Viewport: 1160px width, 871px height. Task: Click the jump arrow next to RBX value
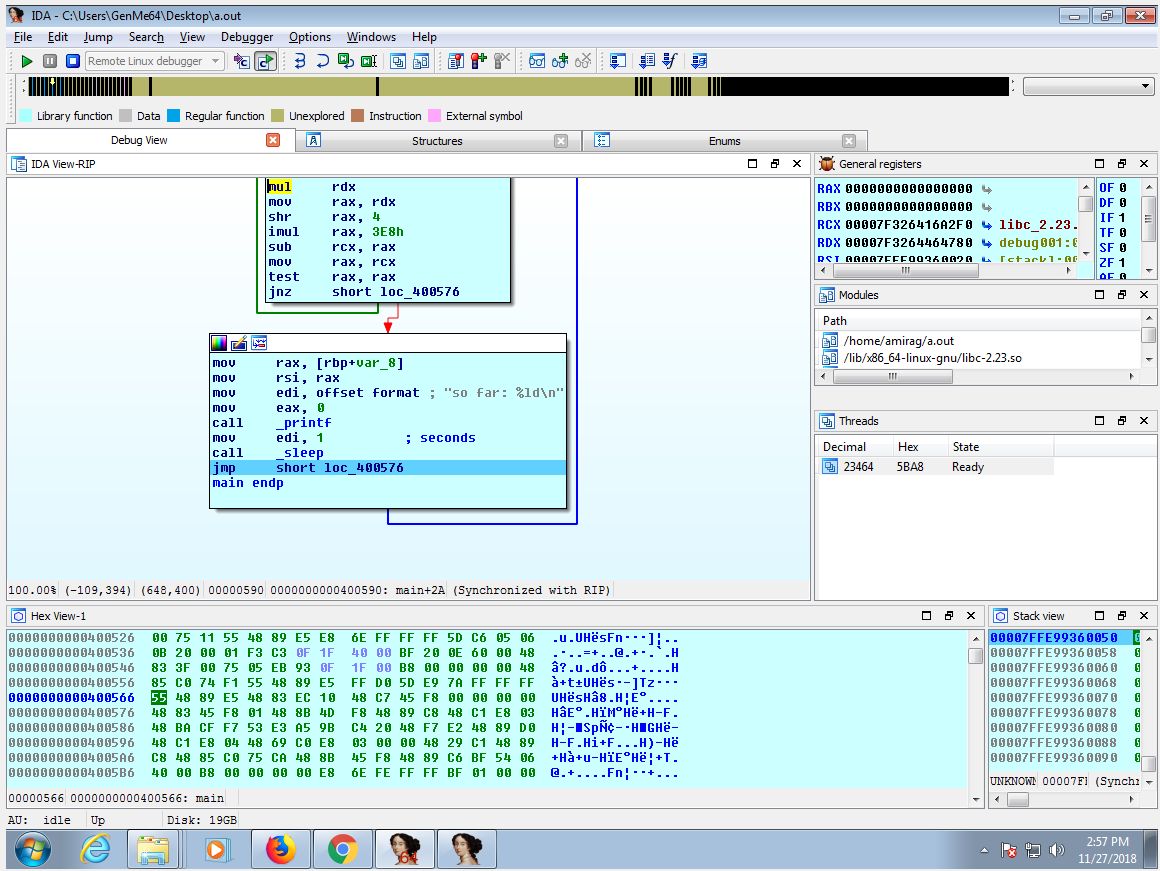point(986,207)
